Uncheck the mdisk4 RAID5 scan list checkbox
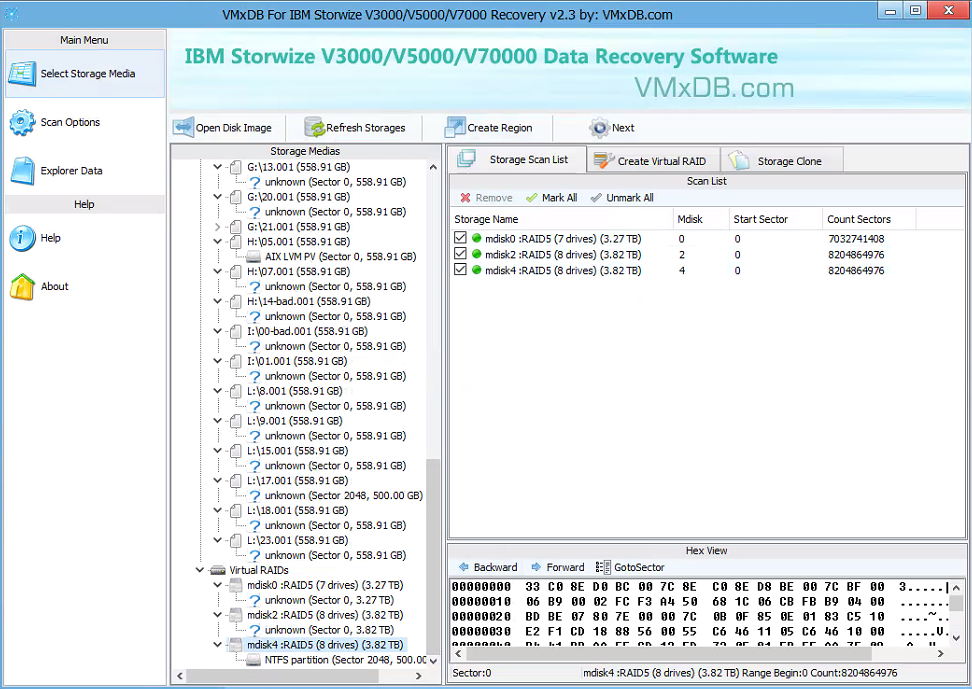Screen dimensions: 972x689 tap(460, 269)
